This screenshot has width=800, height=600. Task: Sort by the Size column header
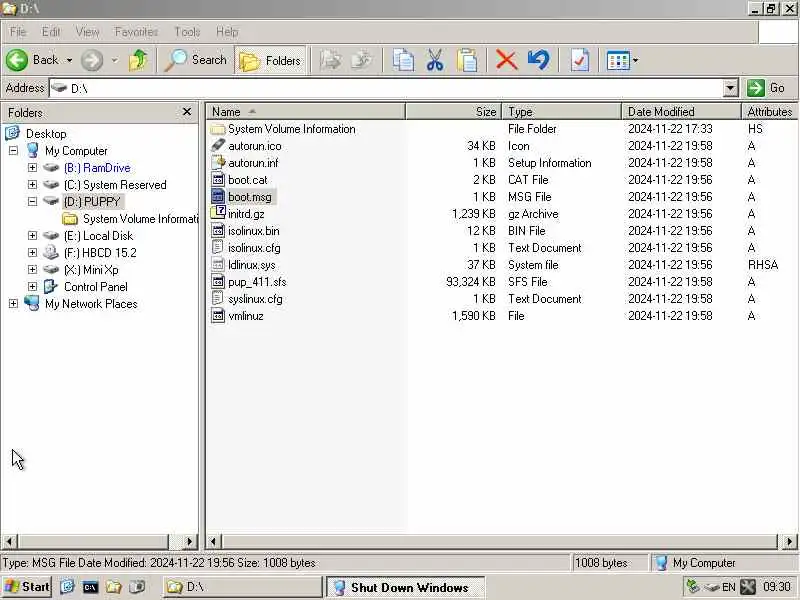[x=454, y=111]
